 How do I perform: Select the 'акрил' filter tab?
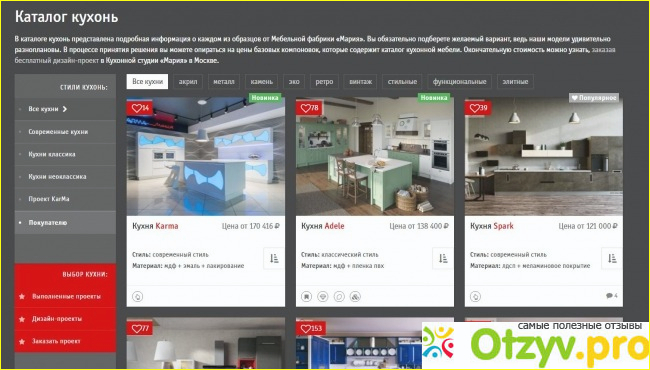pyautogui.click(x=188, y=82)
